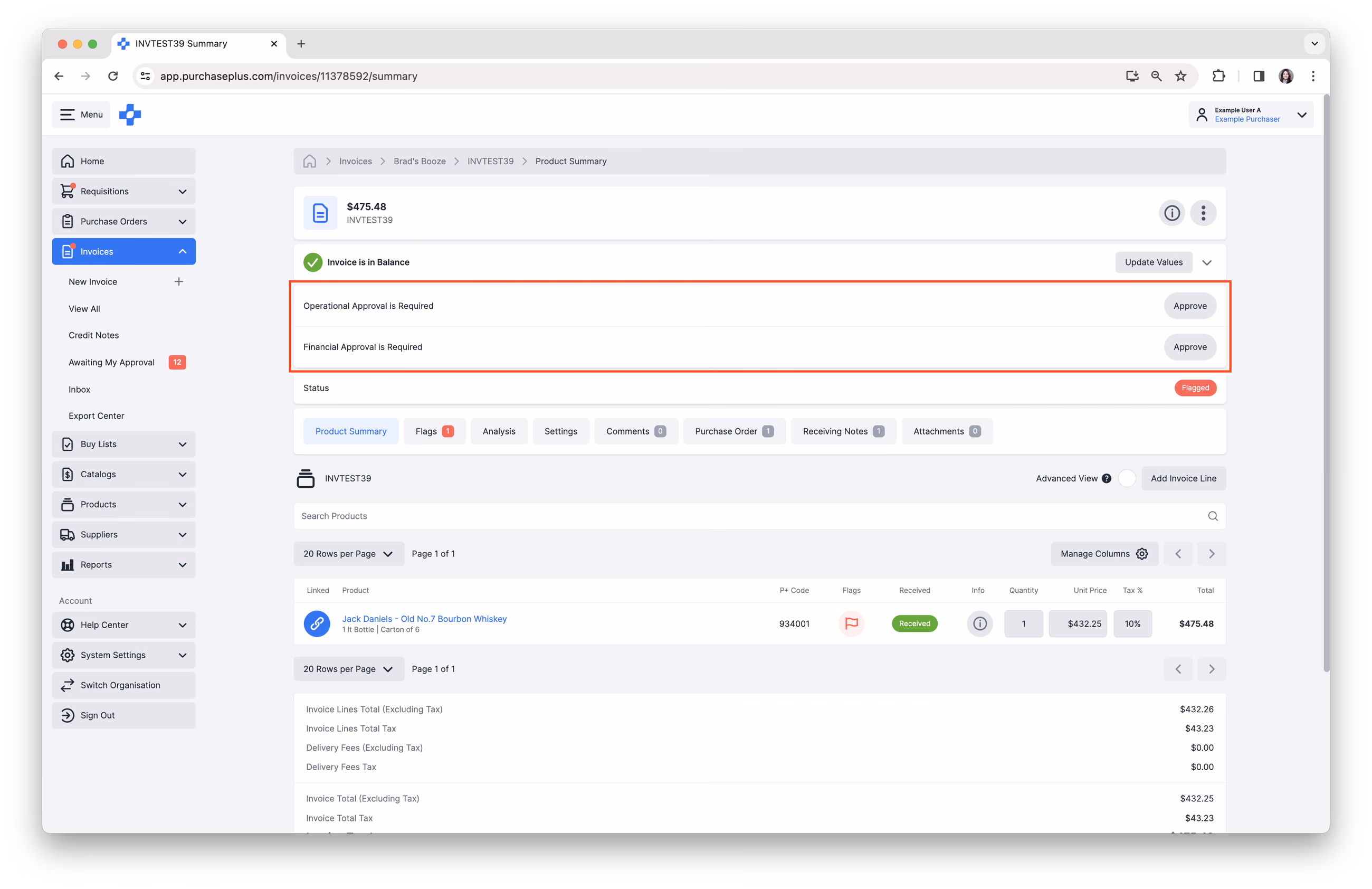
Task: Click the green Invoice in Balance checkmark
Action: (313, 262)
